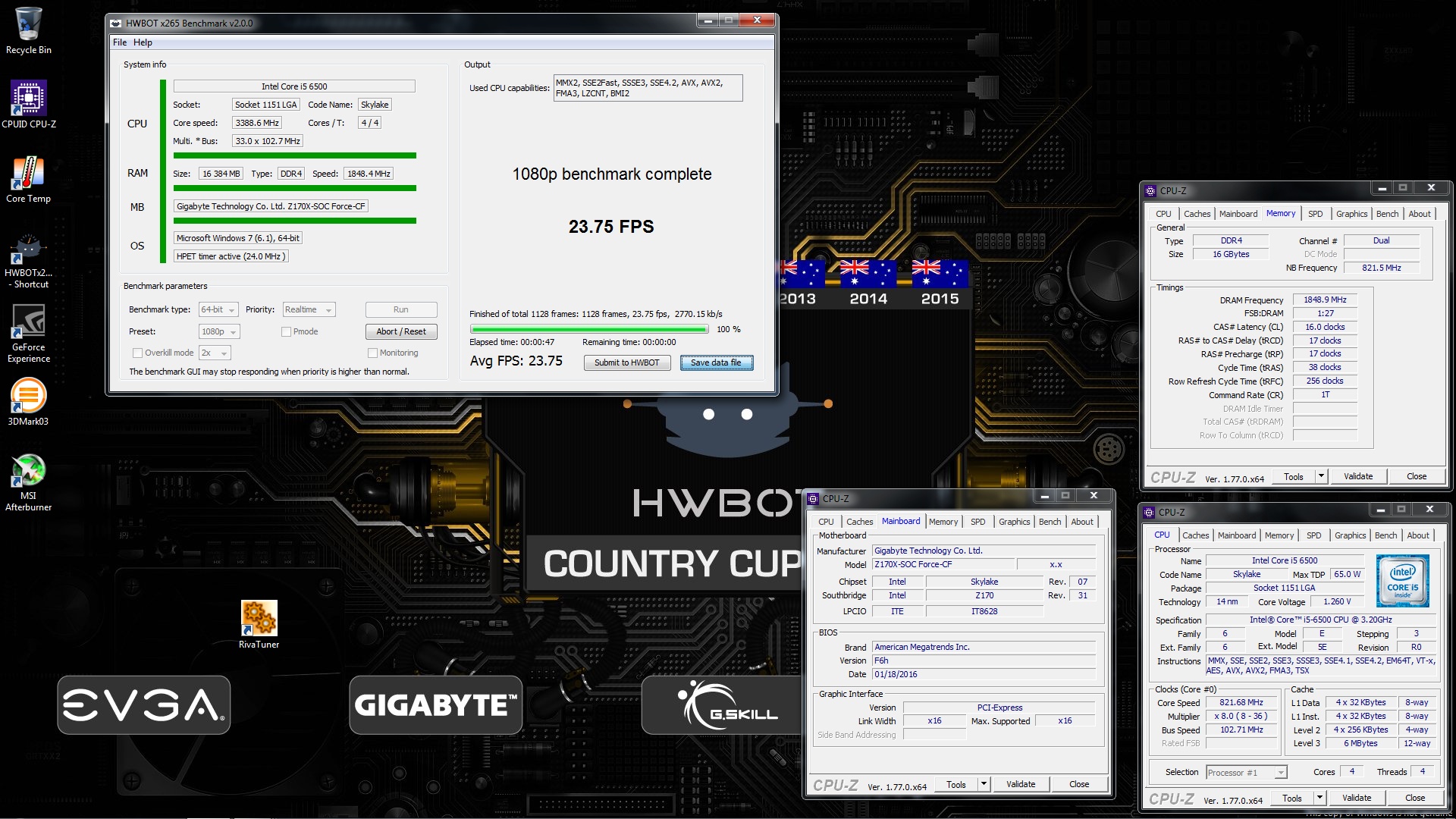Open the Recycle Bin desktop icon
Viewport: 1456px width, 819px height.
pos(28,30)
